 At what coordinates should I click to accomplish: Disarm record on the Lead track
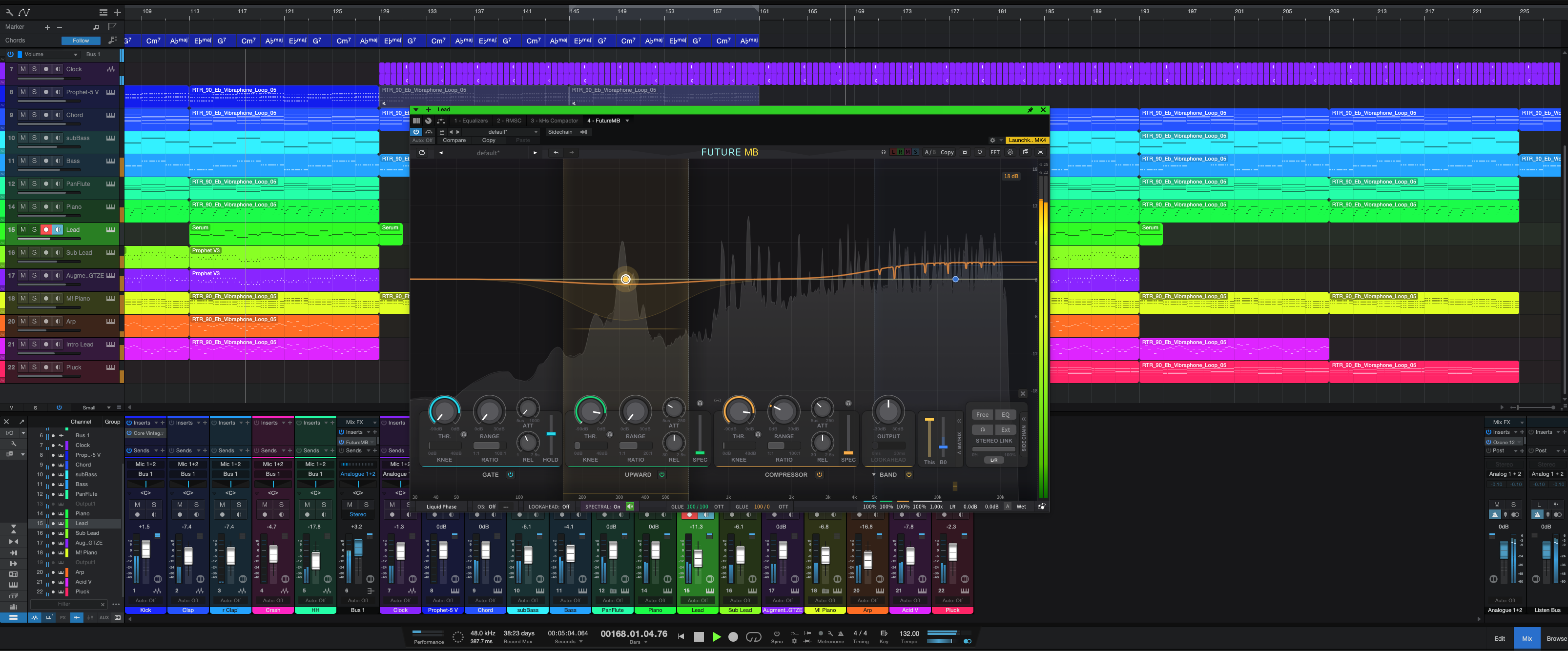(46, 230)
